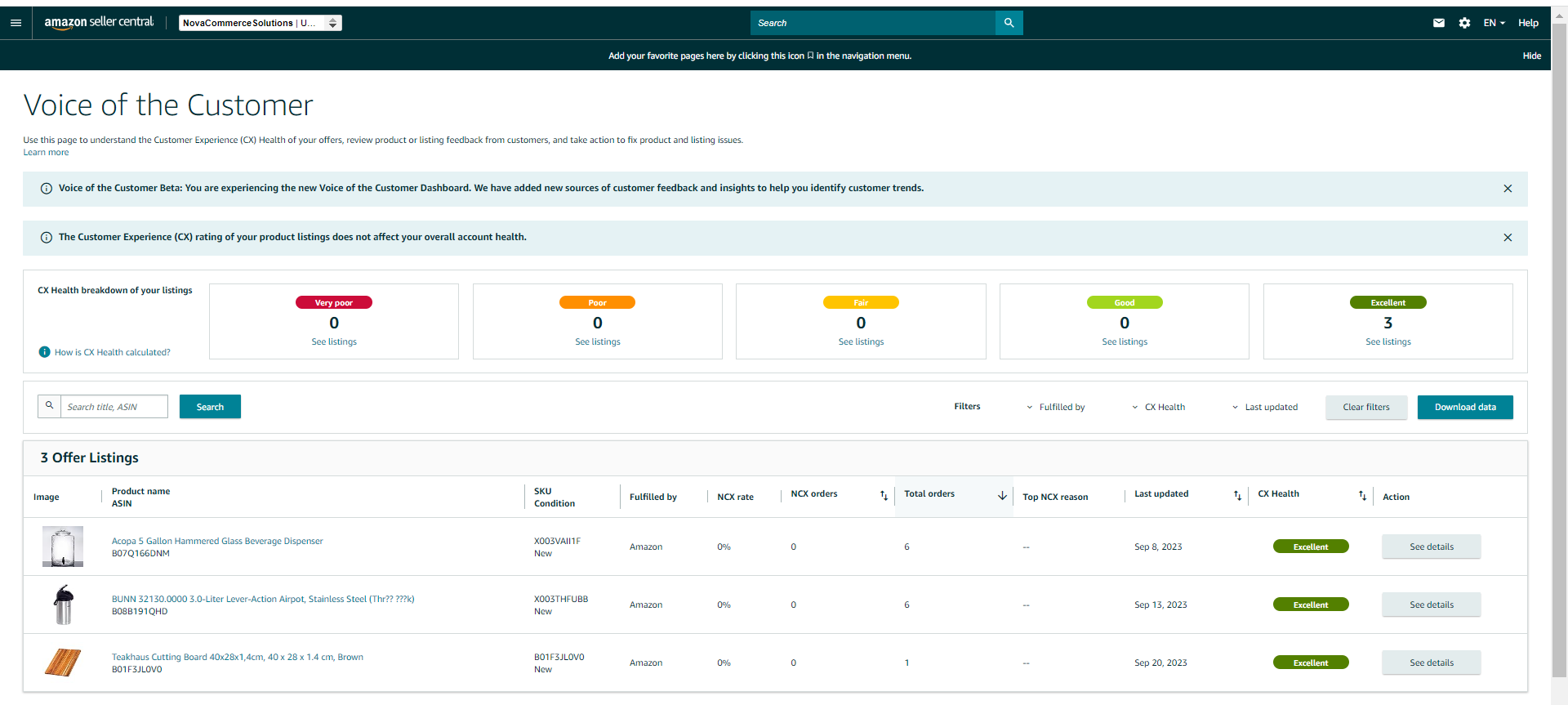
Task: Open the settings gear icon
Action: coord(1464,23)
